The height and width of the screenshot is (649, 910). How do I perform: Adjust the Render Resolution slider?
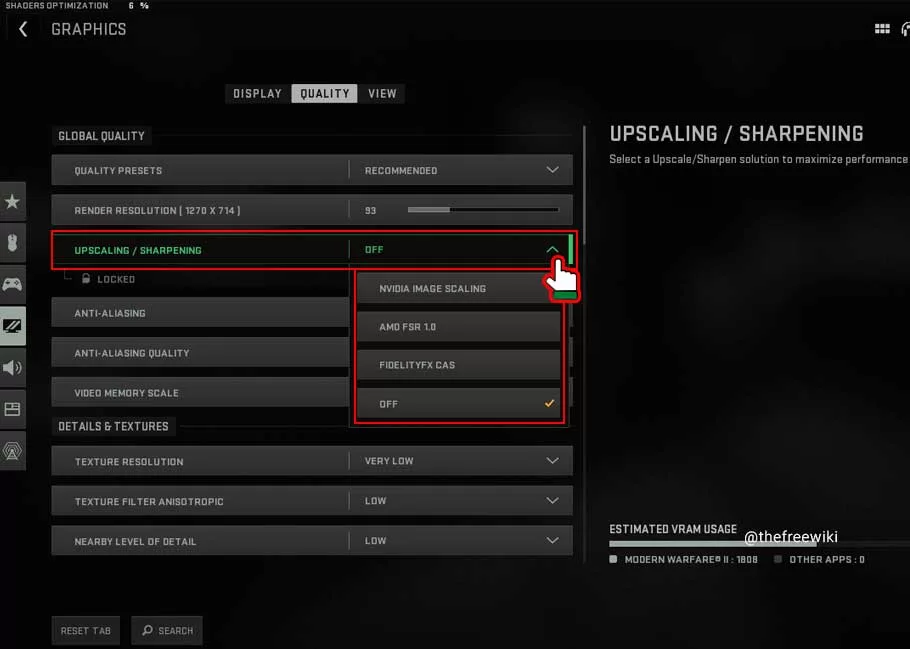pyautogui.click(x=483, y=210)
